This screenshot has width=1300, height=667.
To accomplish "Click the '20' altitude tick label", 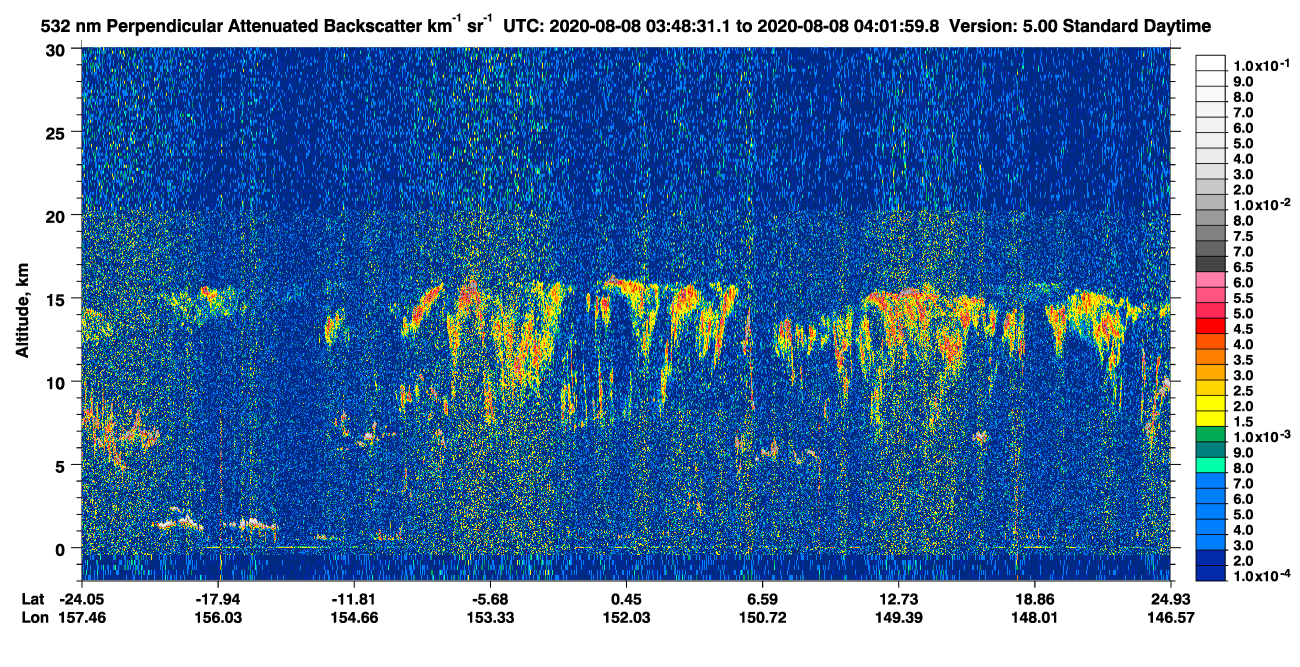I will pos(58,216).
